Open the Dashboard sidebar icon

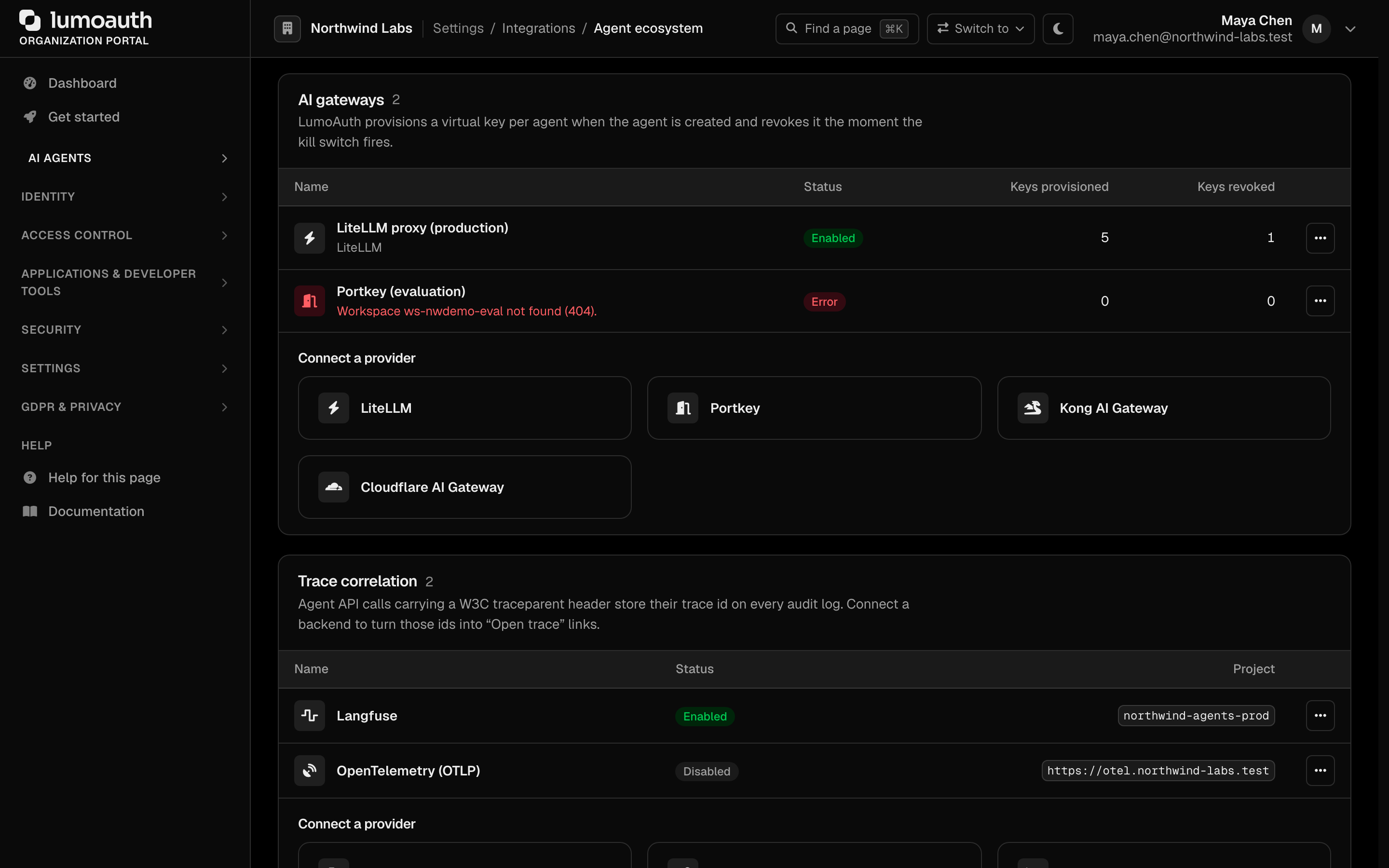coord(30,83)
